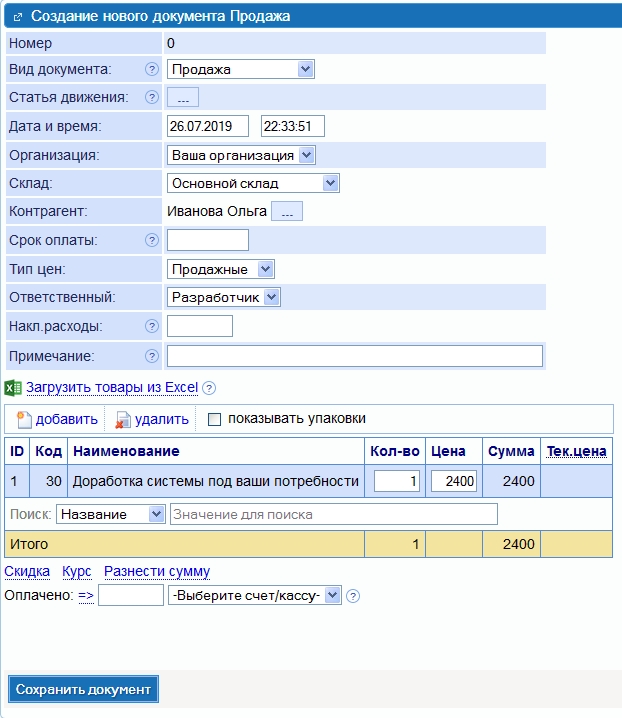
Task: Select row Доработка системы под ваши потребности
Action: coord(308,481)
